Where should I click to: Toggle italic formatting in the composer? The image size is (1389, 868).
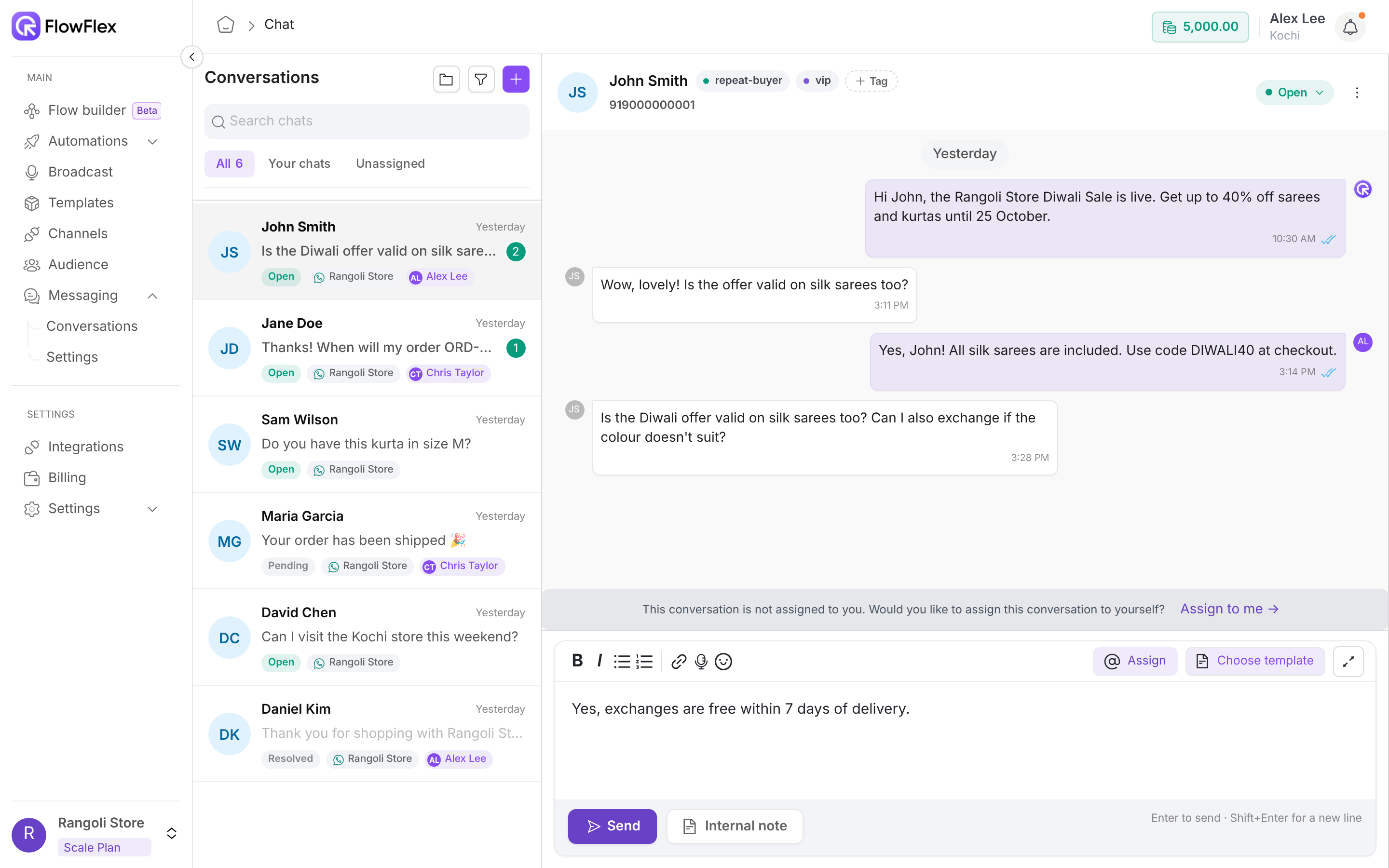point(599,661)
